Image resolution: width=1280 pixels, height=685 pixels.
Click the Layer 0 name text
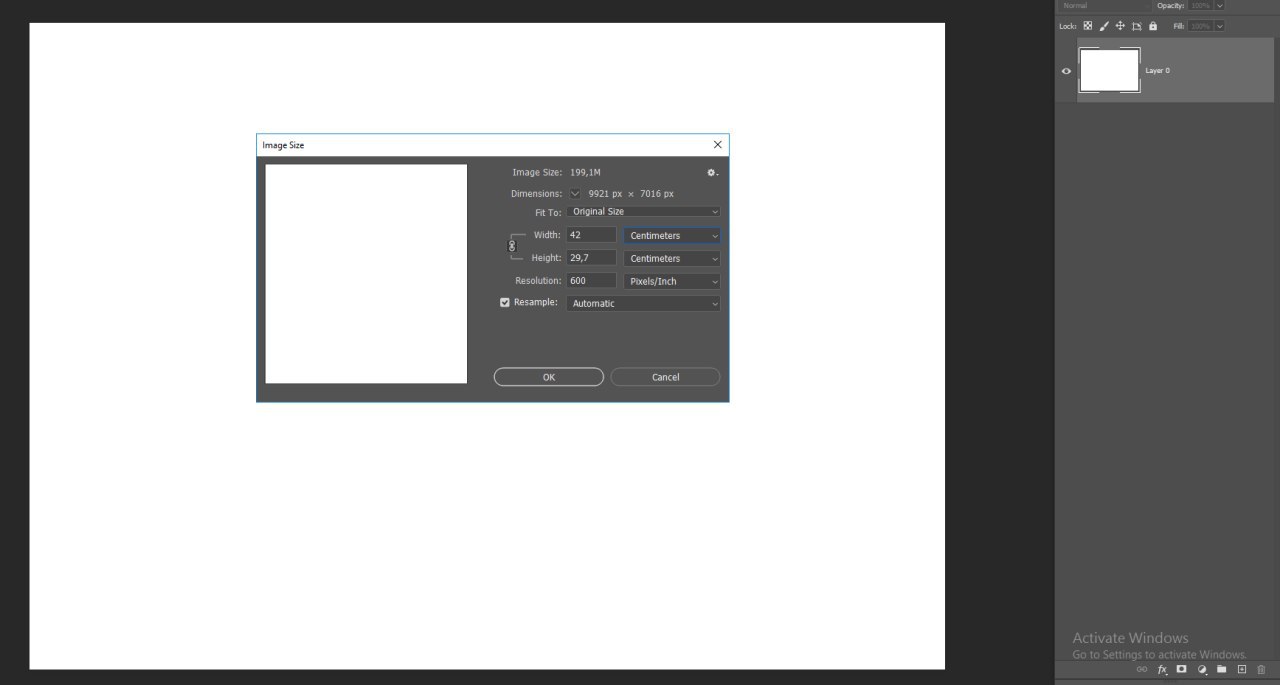[x=1157, y=71]
